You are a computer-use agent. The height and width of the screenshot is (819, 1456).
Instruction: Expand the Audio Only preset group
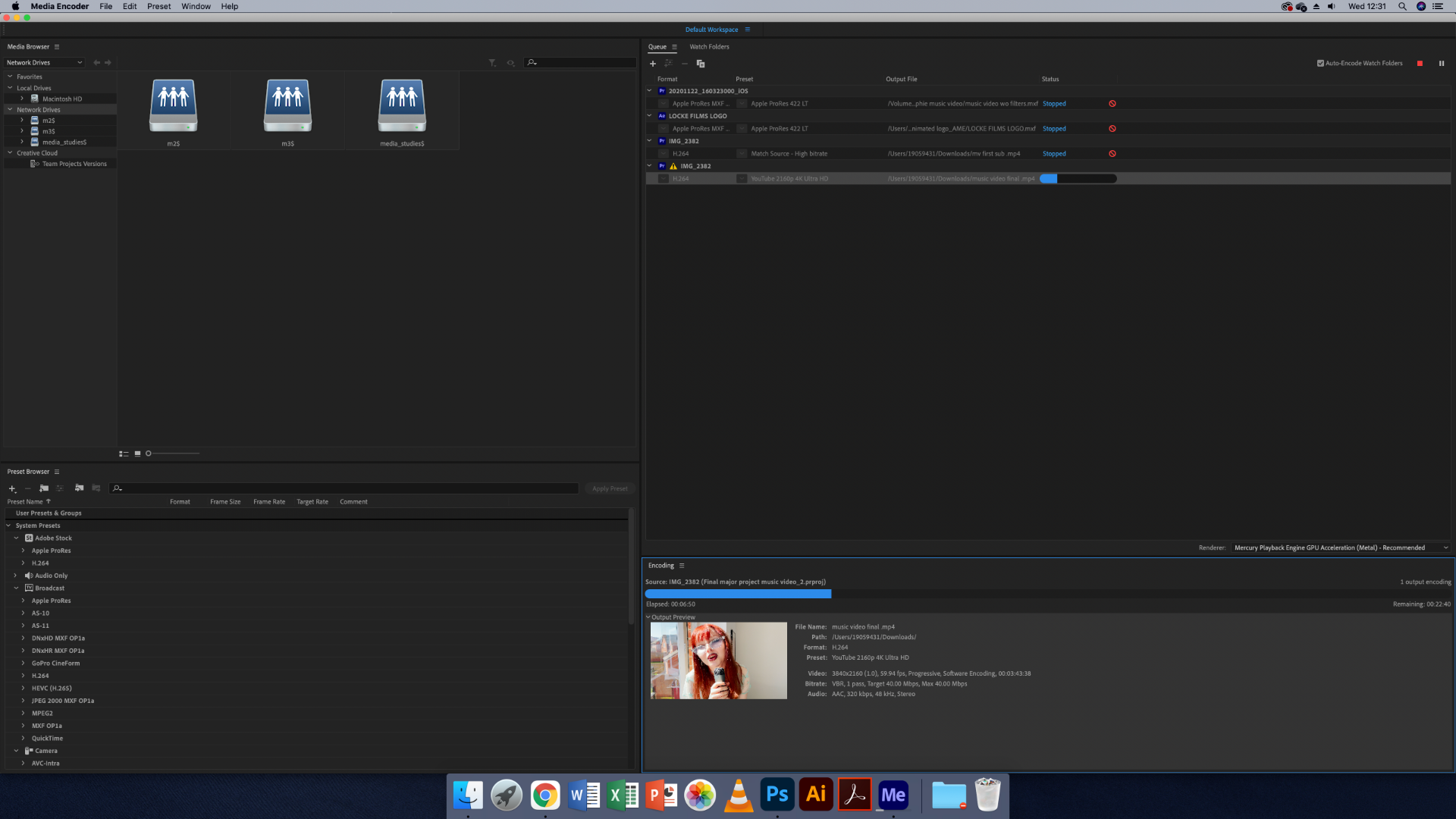click(x=15, y=576)
